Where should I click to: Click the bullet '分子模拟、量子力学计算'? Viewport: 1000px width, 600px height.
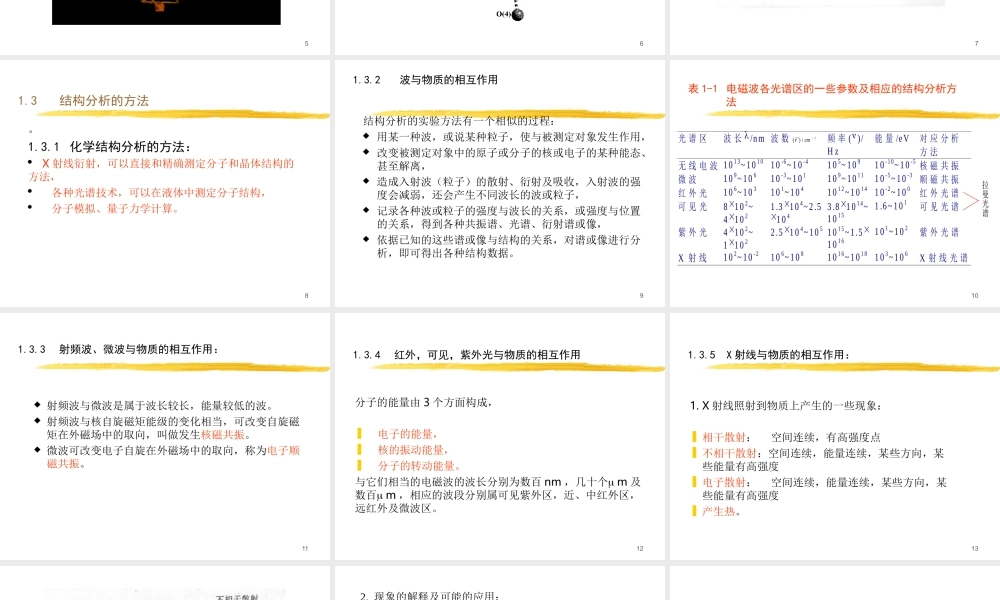click(x=115, y=209)
